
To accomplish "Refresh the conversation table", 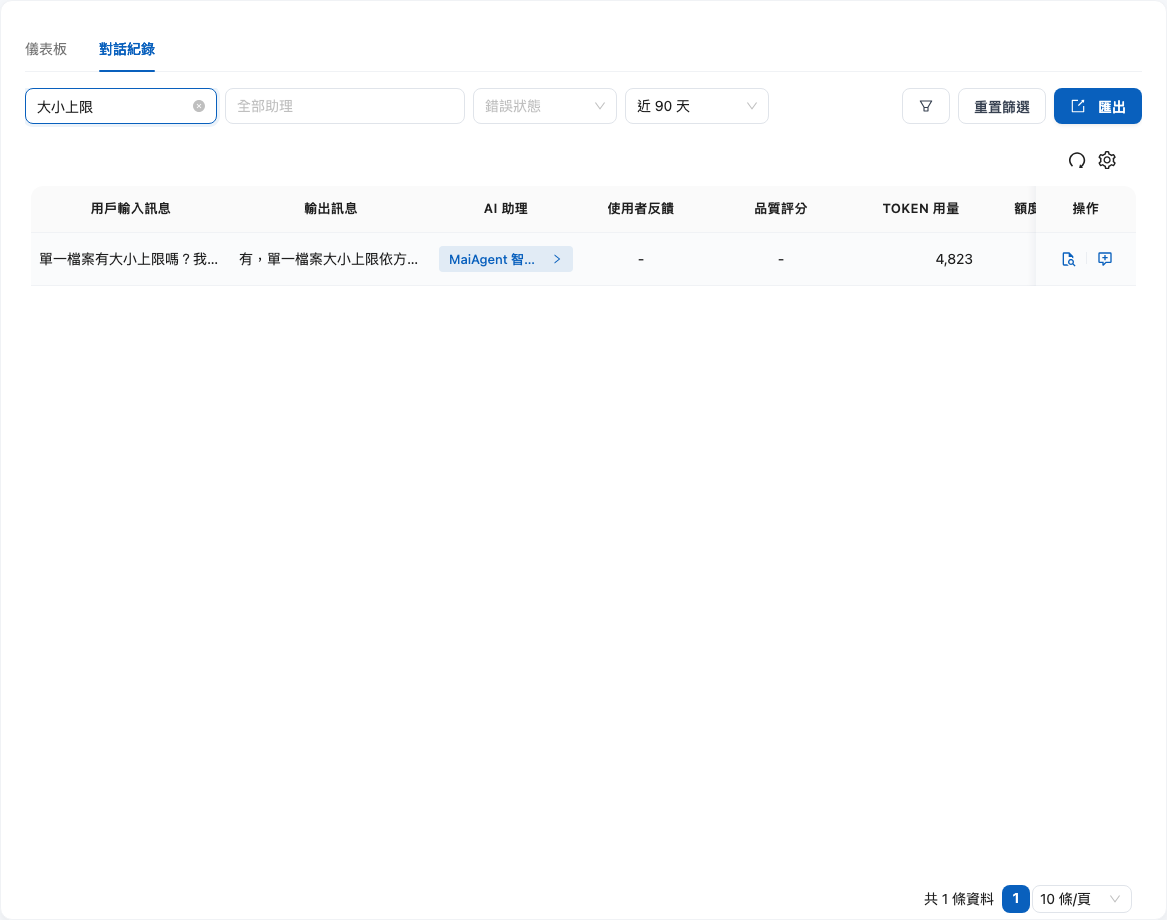I will pos(1077,160).
